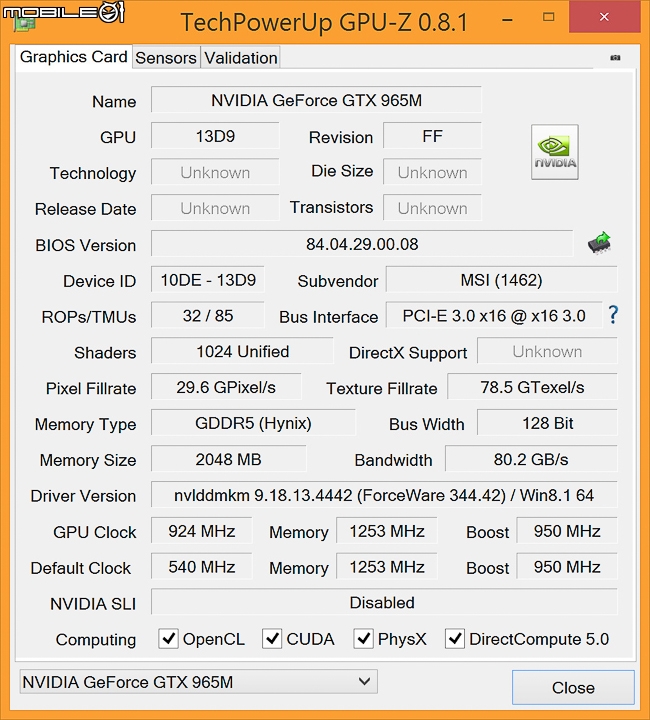The width and height of the screenshot is (650, 720).
Task: Click the Driver Version label
Action: pos(83,496)
